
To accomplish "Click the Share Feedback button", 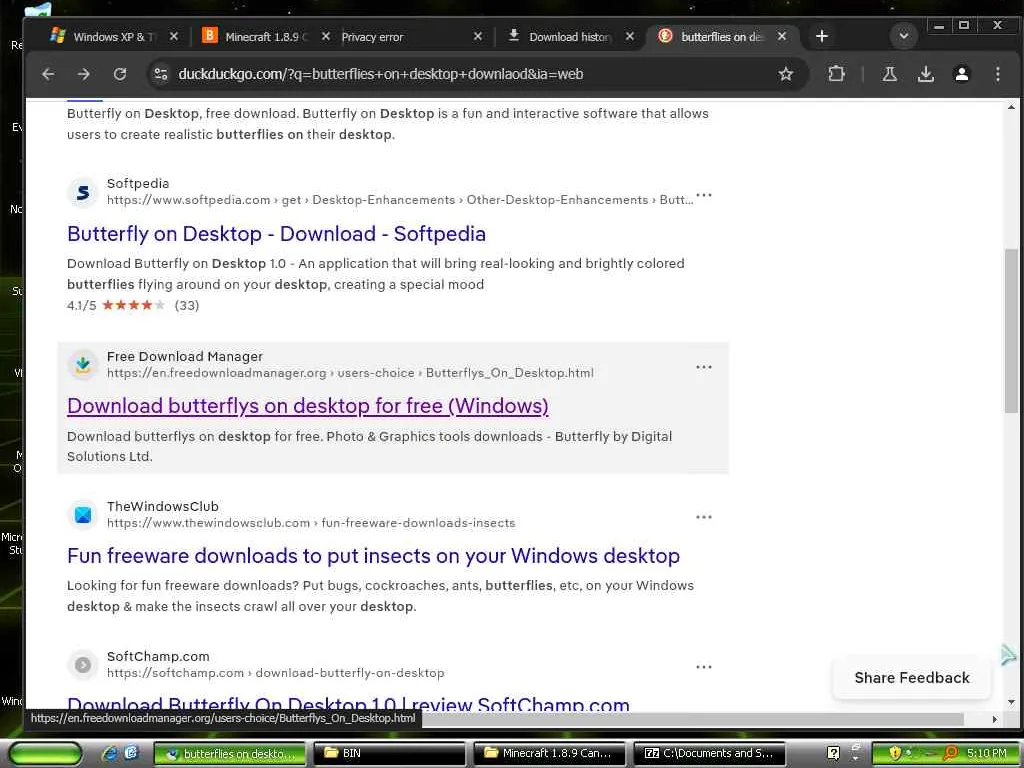I will point(912,678).
